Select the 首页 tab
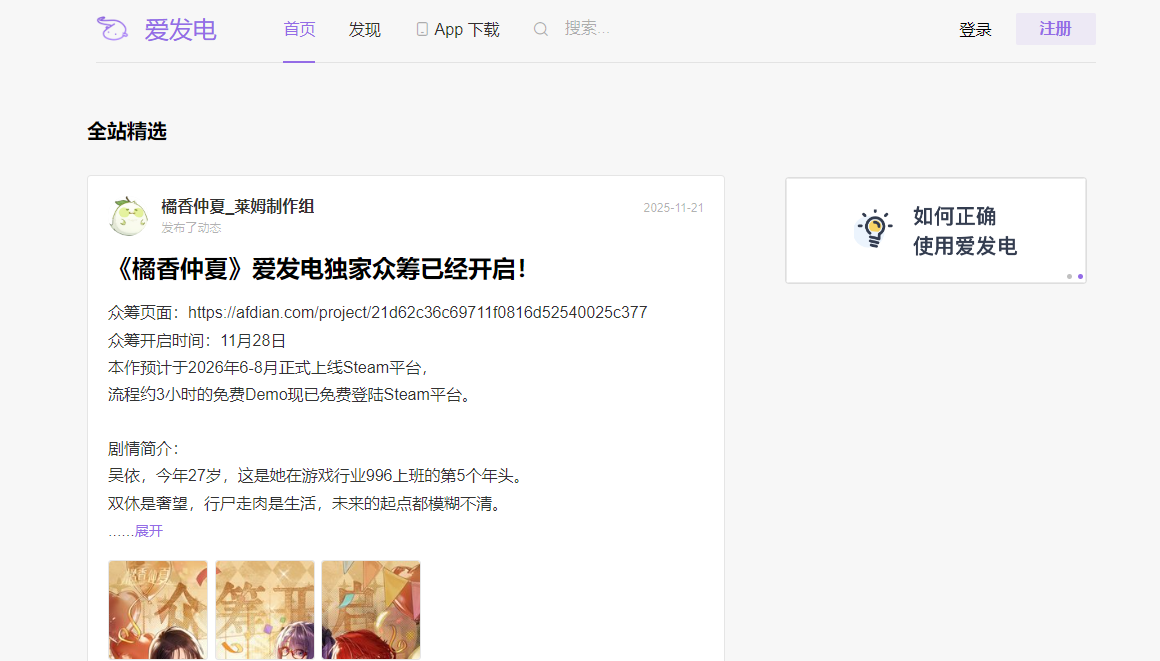Image resolution: width=1160 pixels, height=661 pixels. click(x=298, y=29)
